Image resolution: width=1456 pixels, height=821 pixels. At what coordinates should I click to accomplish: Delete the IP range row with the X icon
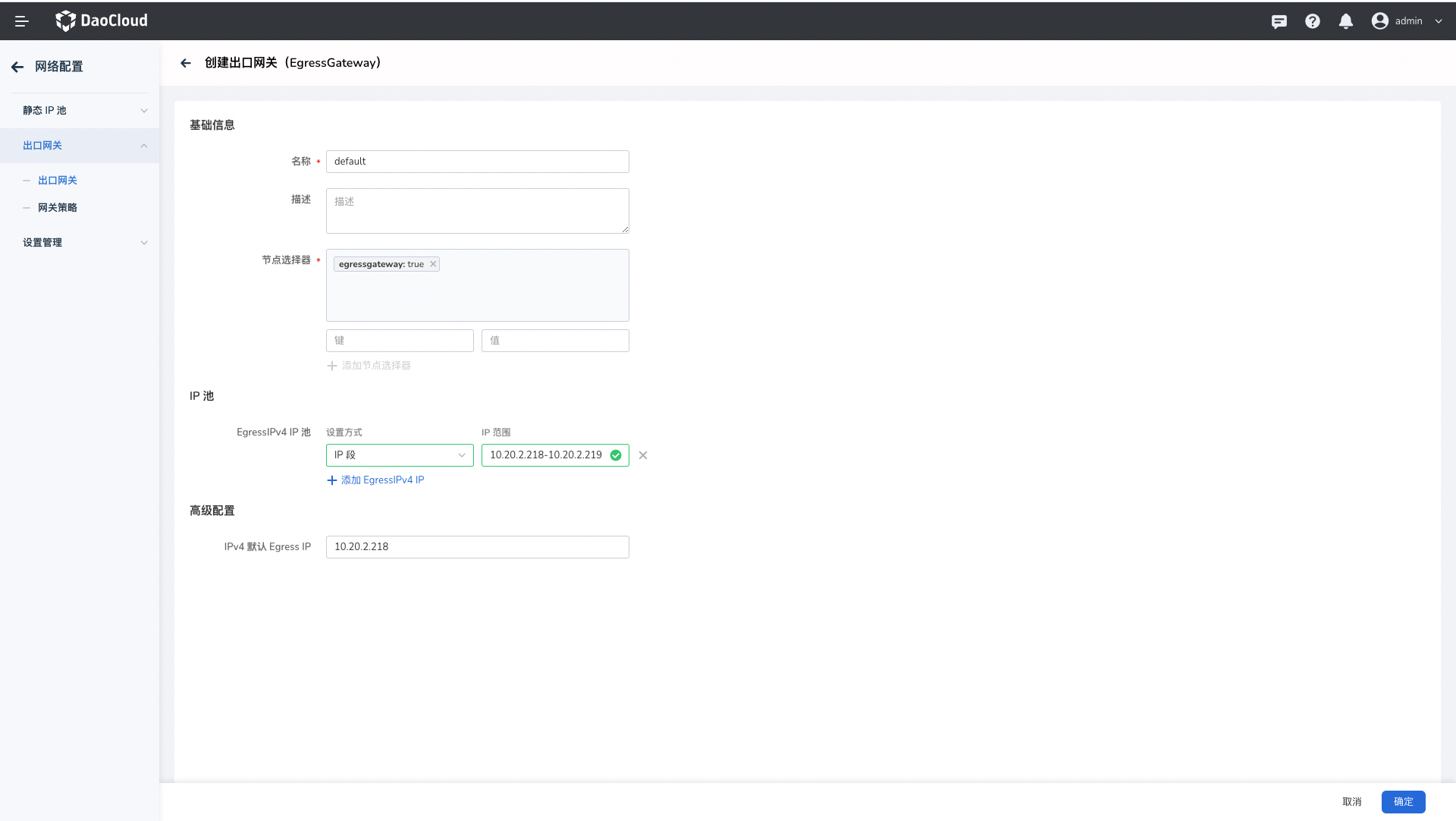643,455
